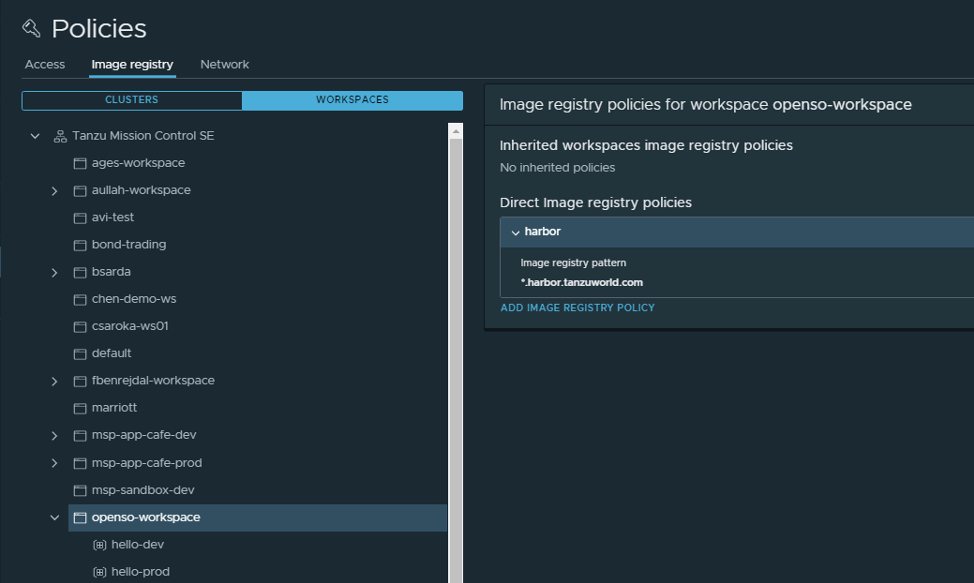Expand the msp-app-cafe-prod tree node

coord(54,463)
